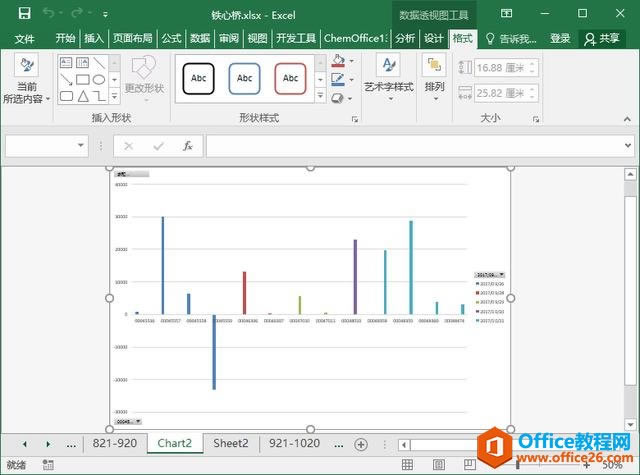This screenshot has height=475, width=640.
Task: Open the 开发工具 tab
Action: tap(296, 39)
